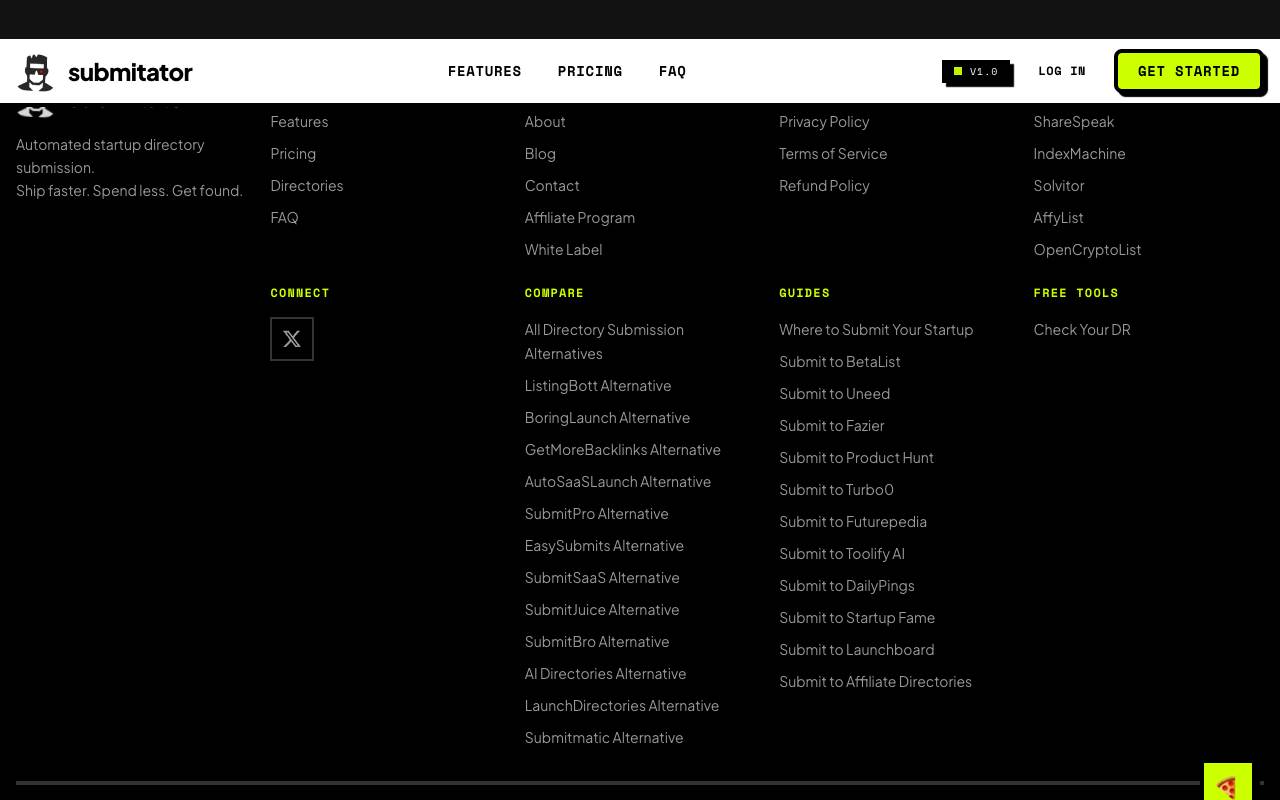Screen dimensions: 1280x800
Task: Open the Submit to Launchboard guide
Action: pos(857,649)
